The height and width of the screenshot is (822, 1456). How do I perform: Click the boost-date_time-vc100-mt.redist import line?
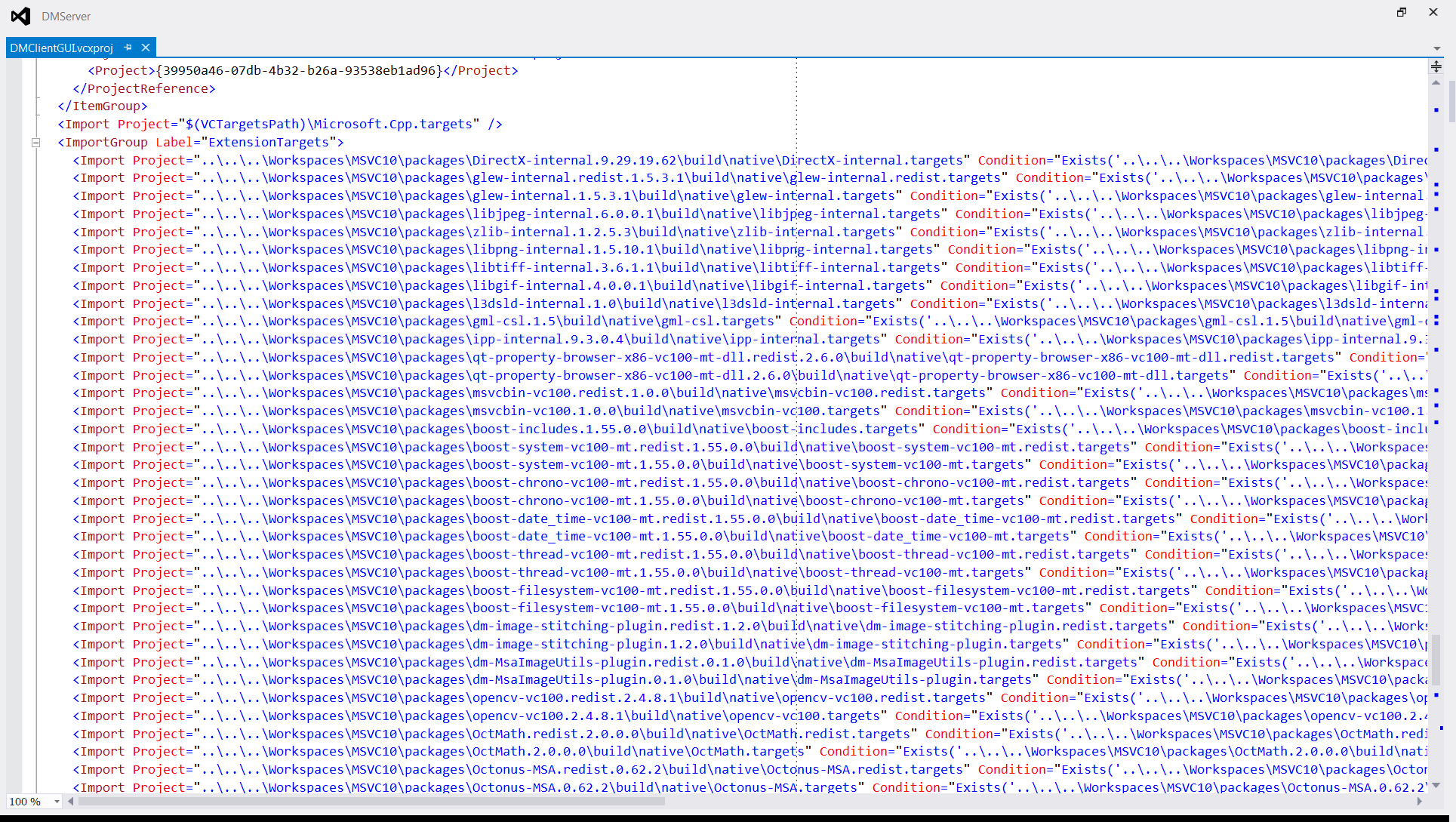tap(750, 519)
